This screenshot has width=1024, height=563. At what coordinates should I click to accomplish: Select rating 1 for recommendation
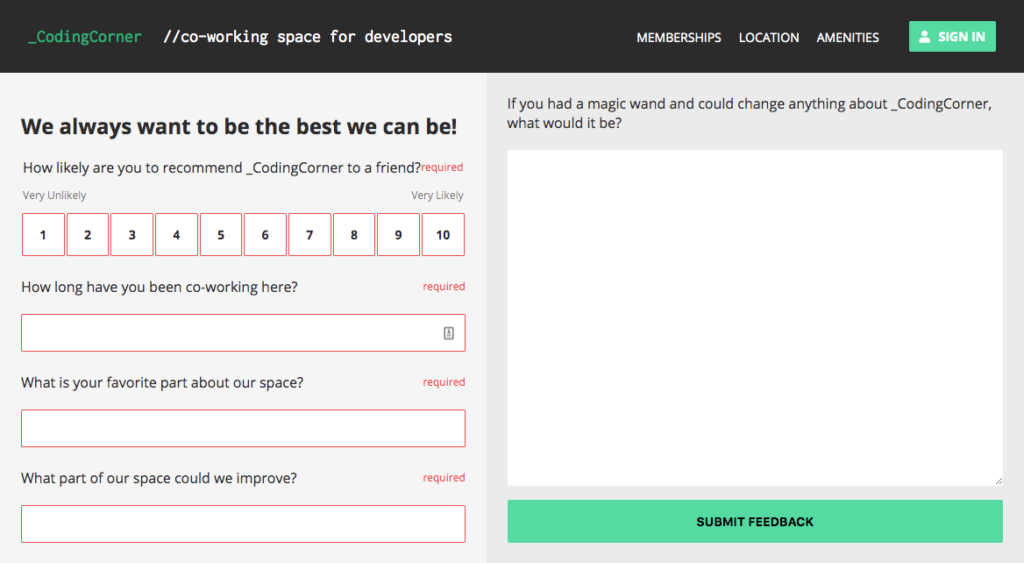43,234
